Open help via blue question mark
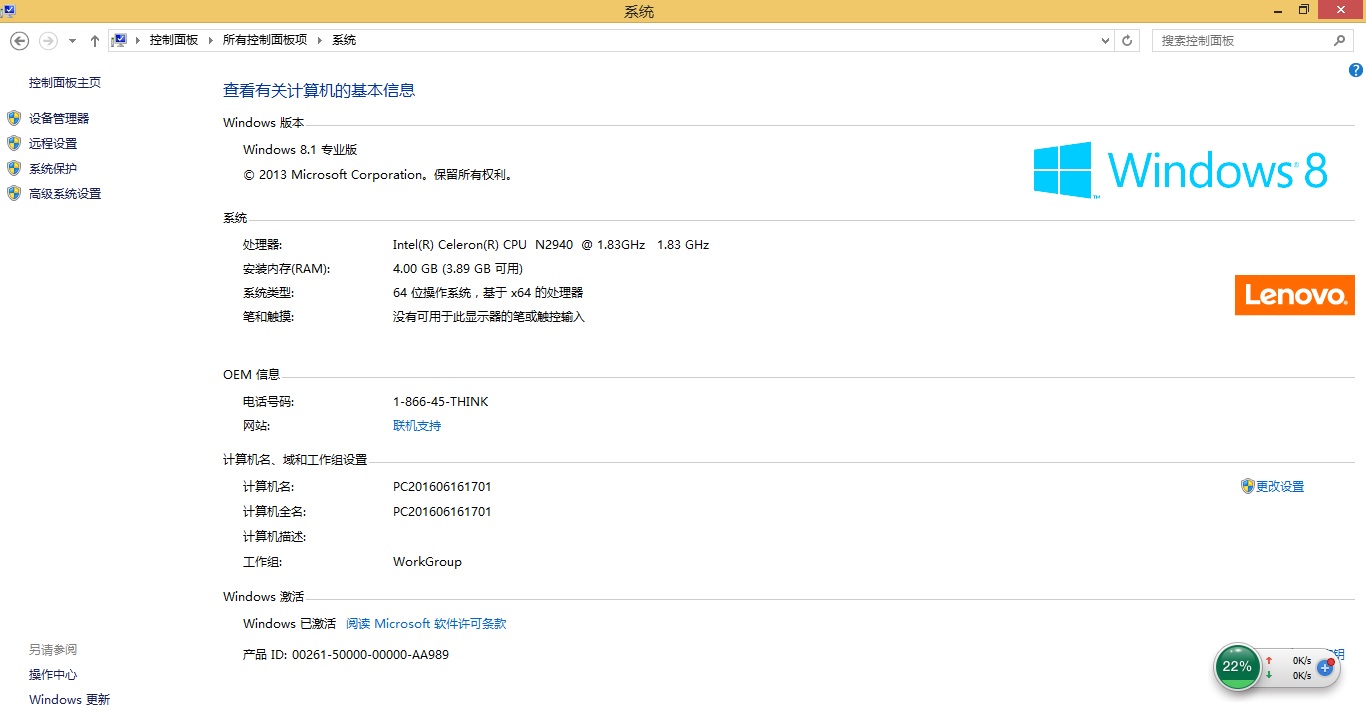Viewport: 1366px width, 728px height. point(1356,70)
